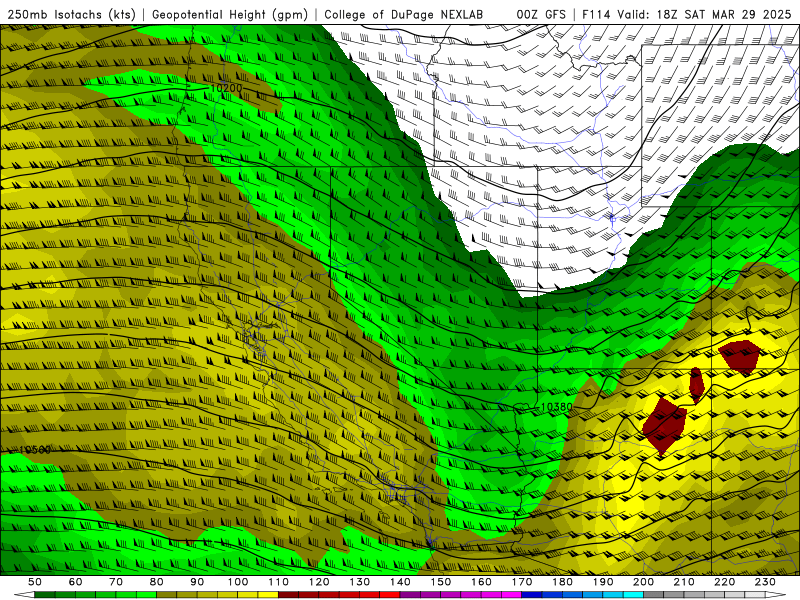This screenshot has height=600, width=800.
Task: Click the dark red swatch right of 110
Action: (288, 595)
